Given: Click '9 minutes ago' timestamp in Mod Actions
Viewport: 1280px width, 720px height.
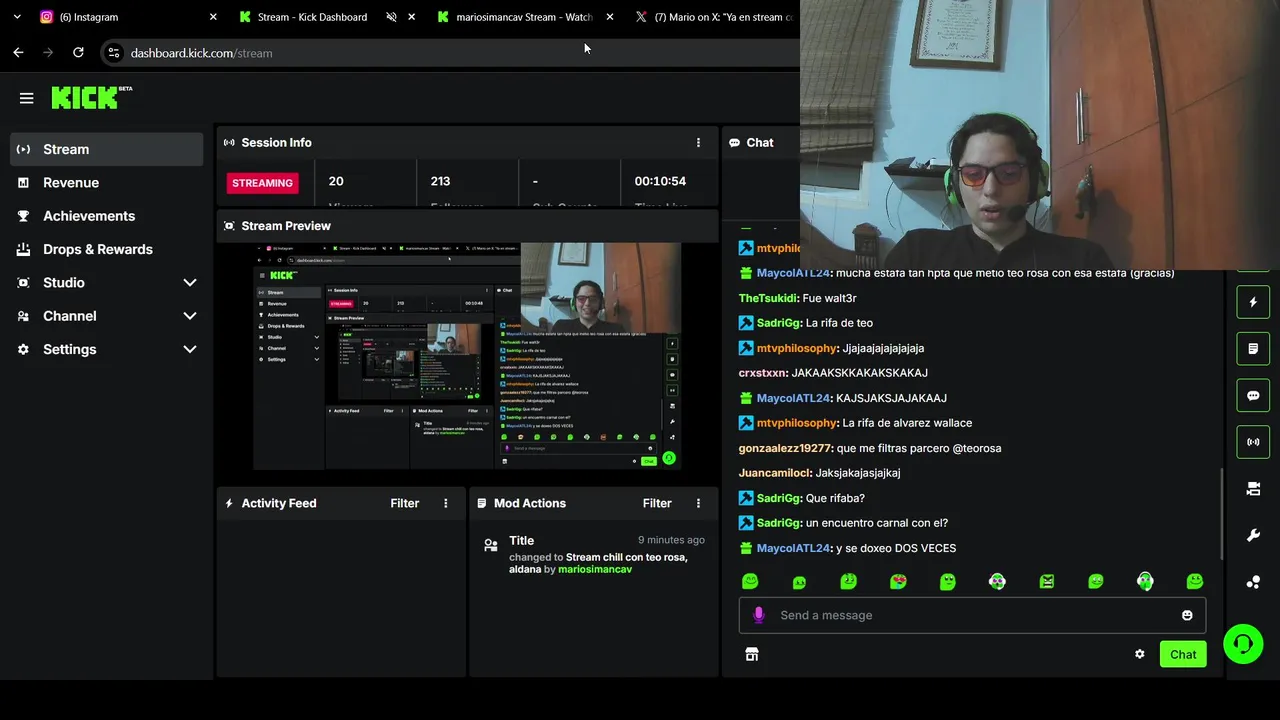Looking at the screenshot, I should 671,540.
